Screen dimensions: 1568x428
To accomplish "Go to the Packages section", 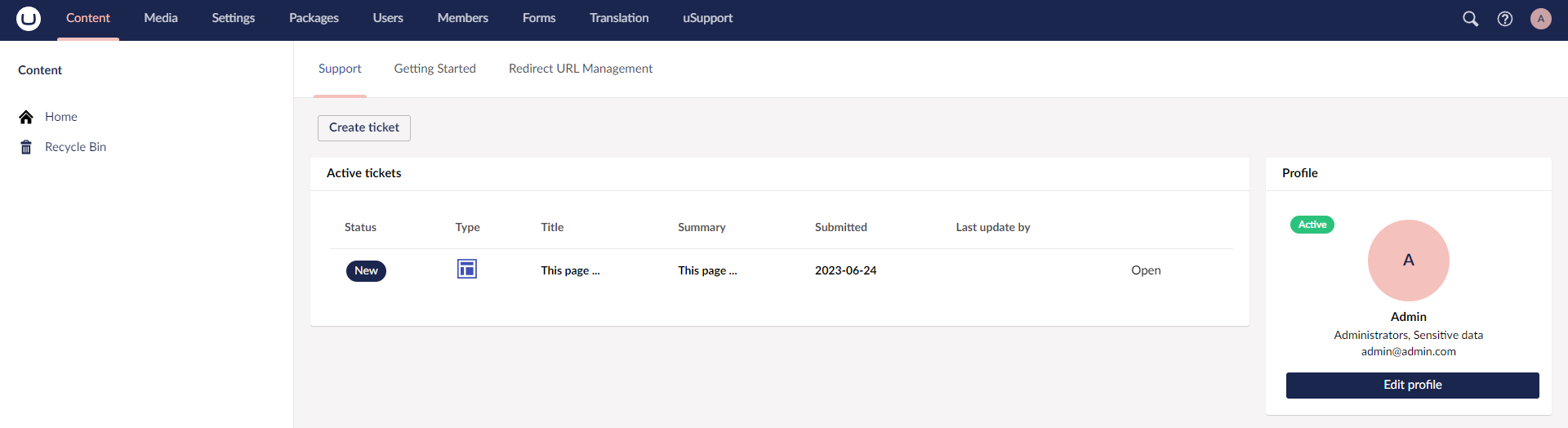I will point(314,18).
